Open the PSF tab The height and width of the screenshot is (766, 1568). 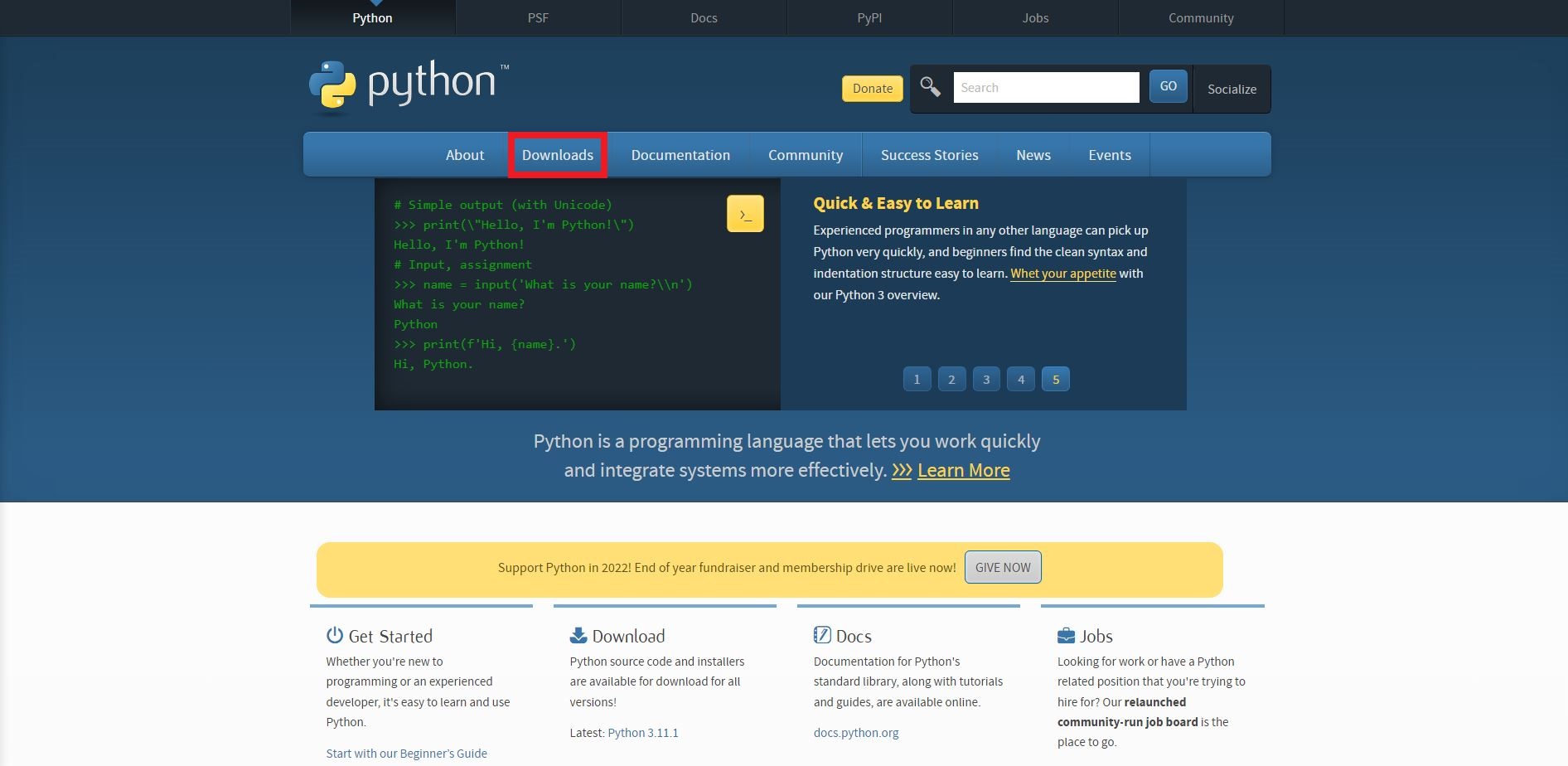pyautogui.click(x=538, y=17)
